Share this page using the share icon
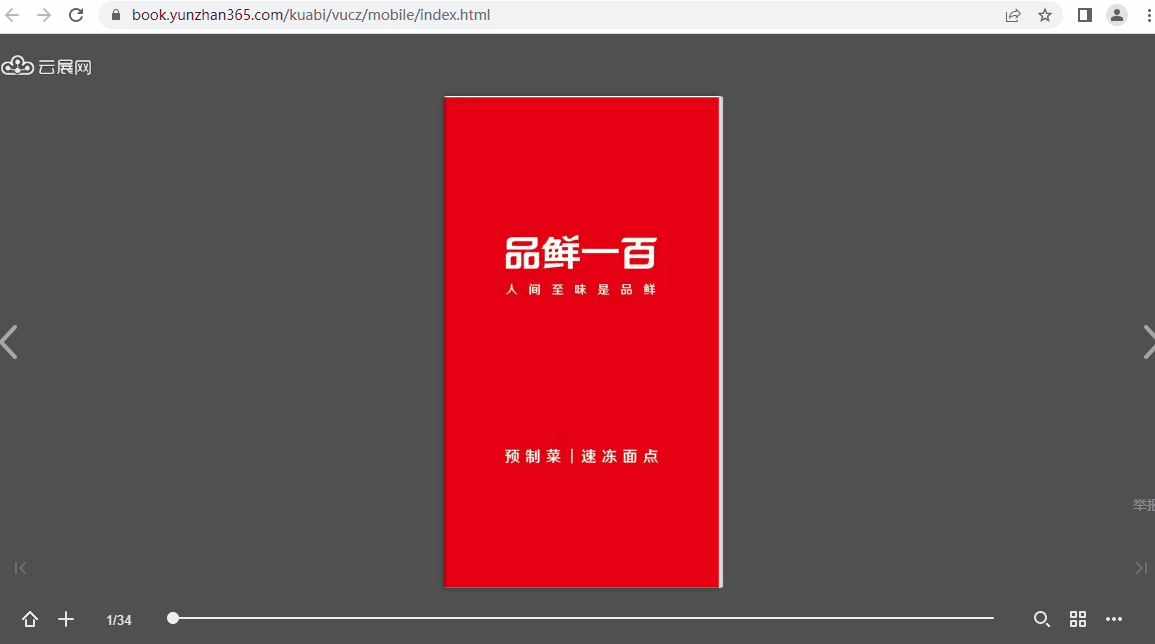The image size is (1155, 644). (x=1013, y=15)
